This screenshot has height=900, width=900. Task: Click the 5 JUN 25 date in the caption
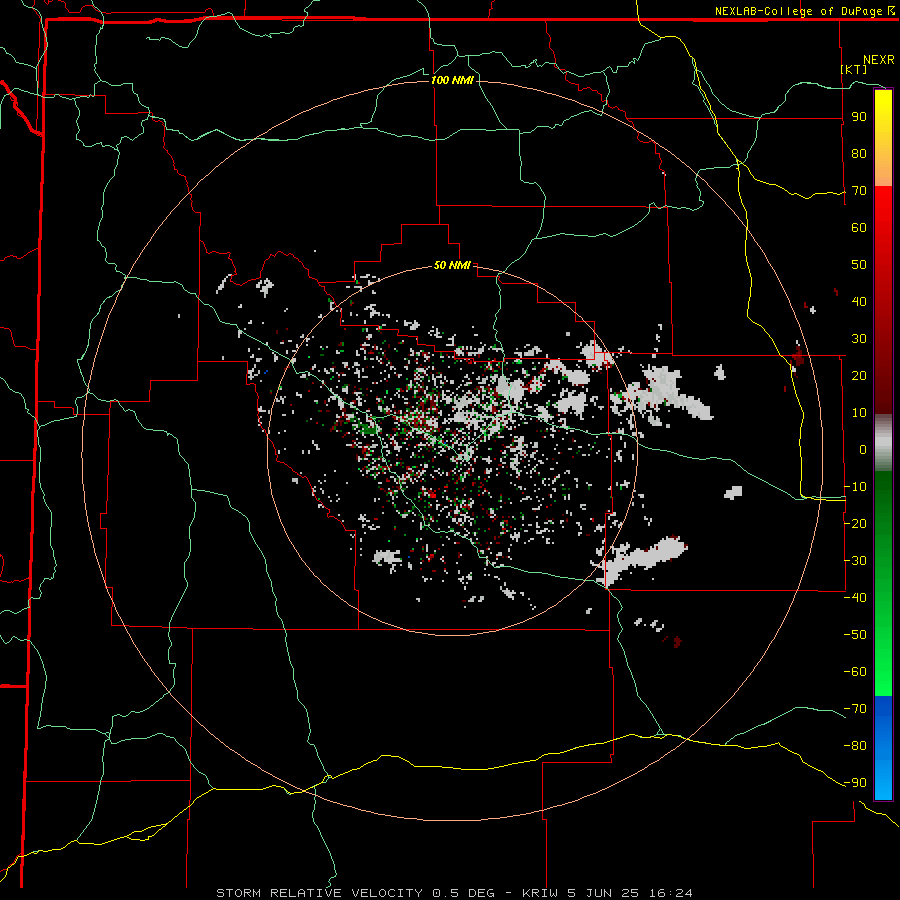[x=603, y=893]
